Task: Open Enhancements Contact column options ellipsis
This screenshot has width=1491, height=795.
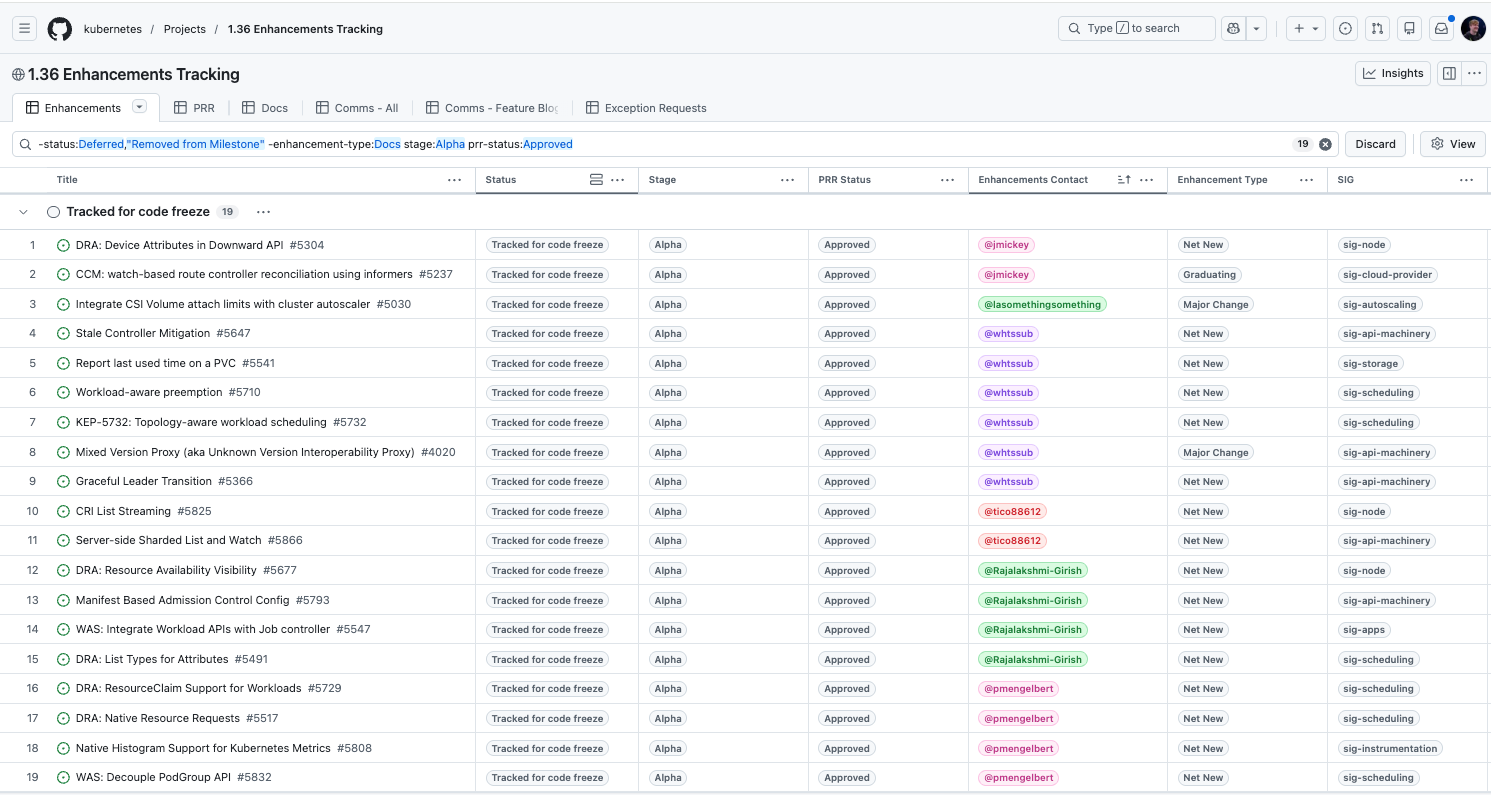Action: tap(1147, 180)
